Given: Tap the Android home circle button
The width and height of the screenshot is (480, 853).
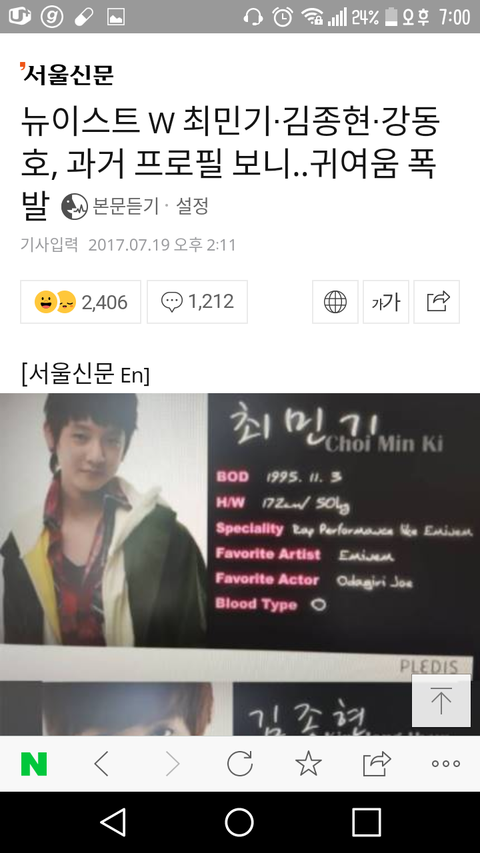Looking at the screenshot, I should [239, 821].
